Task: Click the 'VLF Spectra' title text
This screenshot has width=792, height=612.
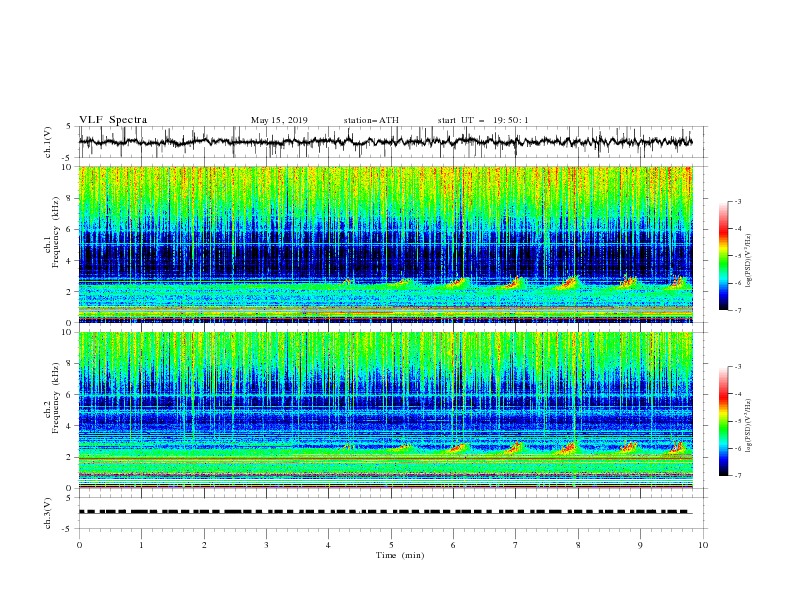Action: [113, 120]
